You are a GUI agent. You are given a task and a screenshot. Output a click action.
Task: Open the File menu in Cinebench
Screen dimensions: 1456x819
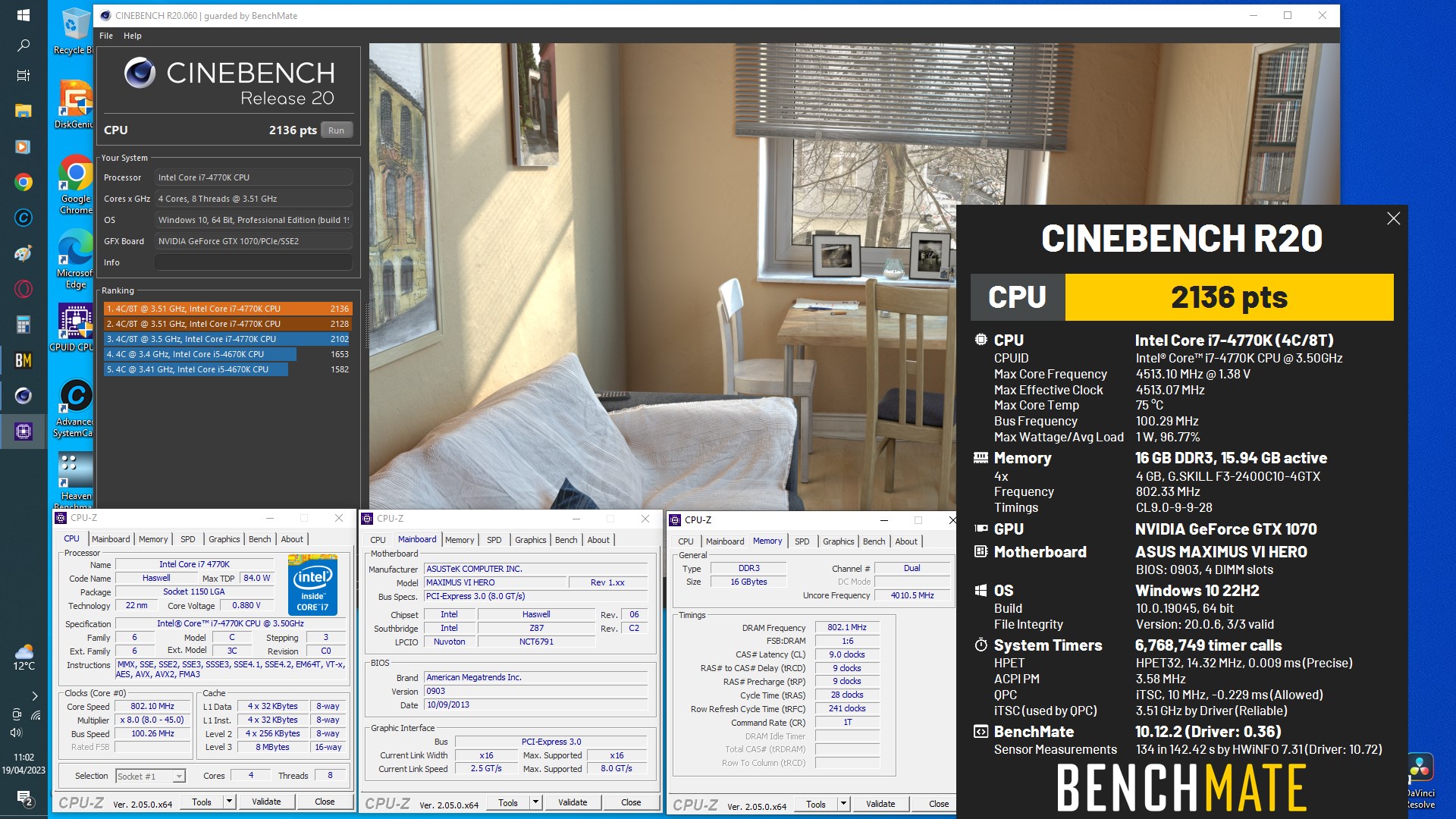tap(106, 36)
